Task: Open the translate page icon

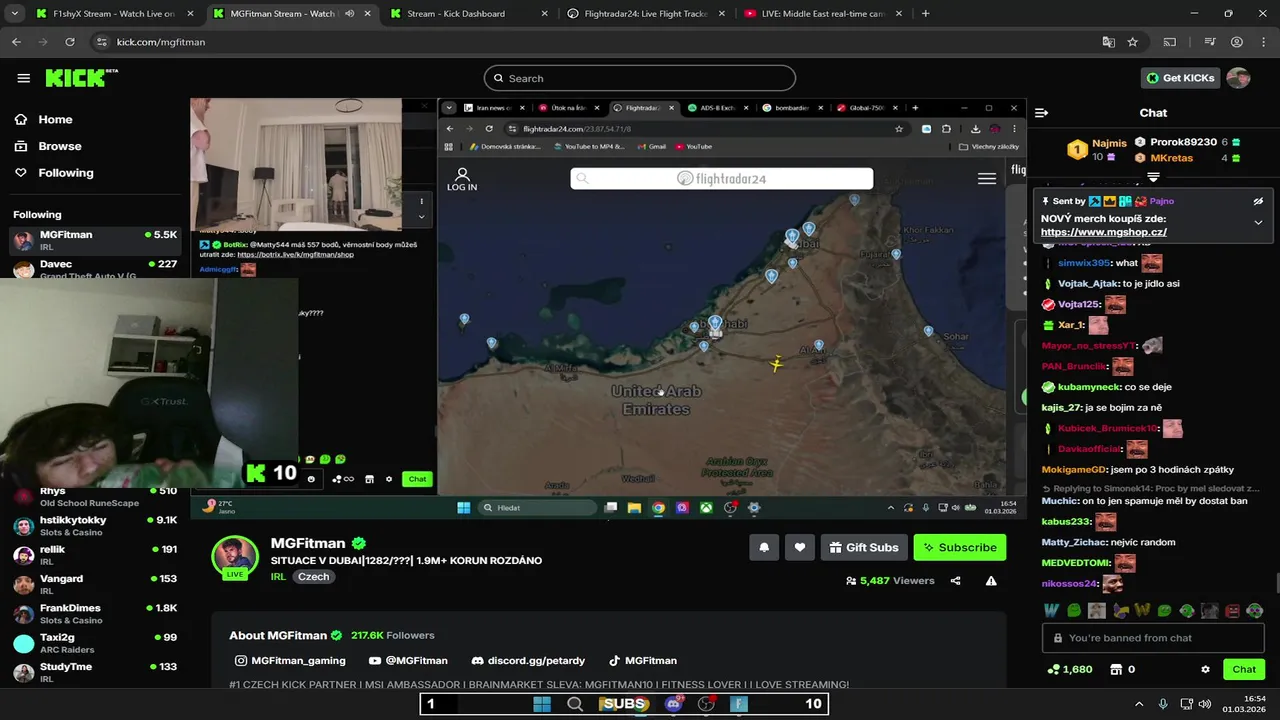Action: 1108,42
